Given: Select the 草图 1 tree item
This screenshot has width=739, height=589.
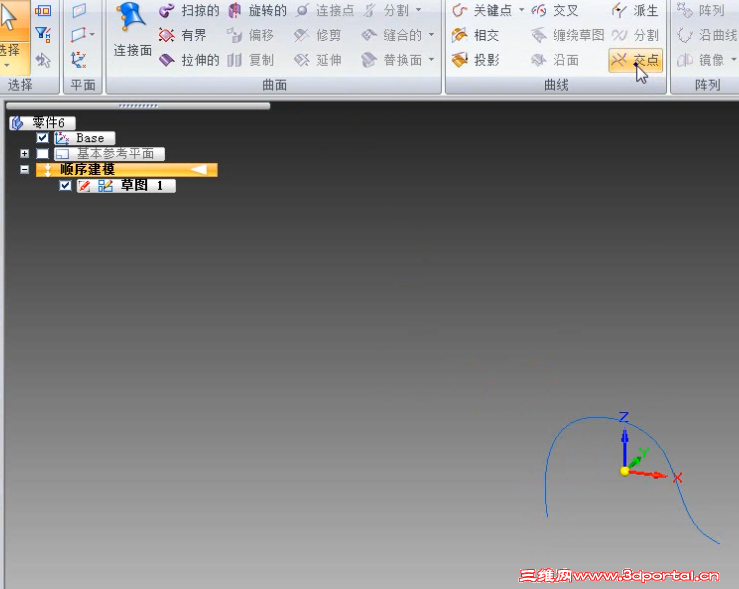Looking at the screenshot, I should pos(126,186).
